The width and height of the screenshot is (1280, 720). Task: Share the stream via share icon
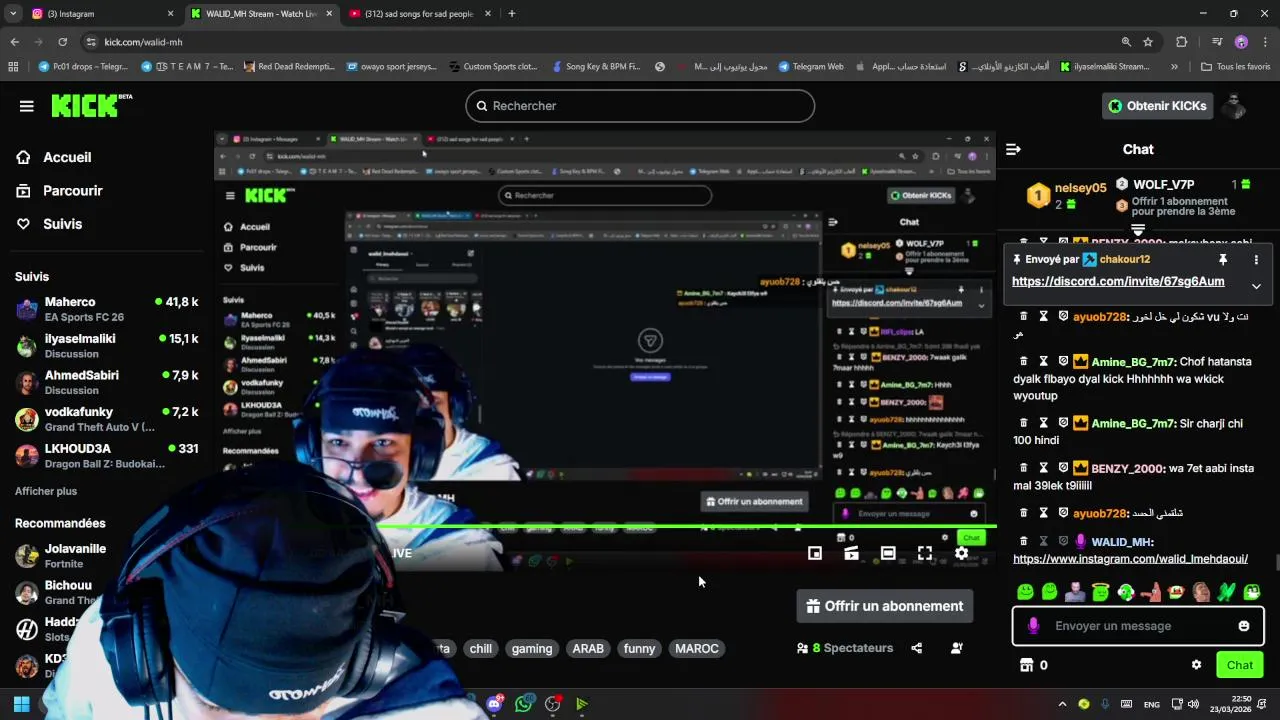(x=917, y=648)
